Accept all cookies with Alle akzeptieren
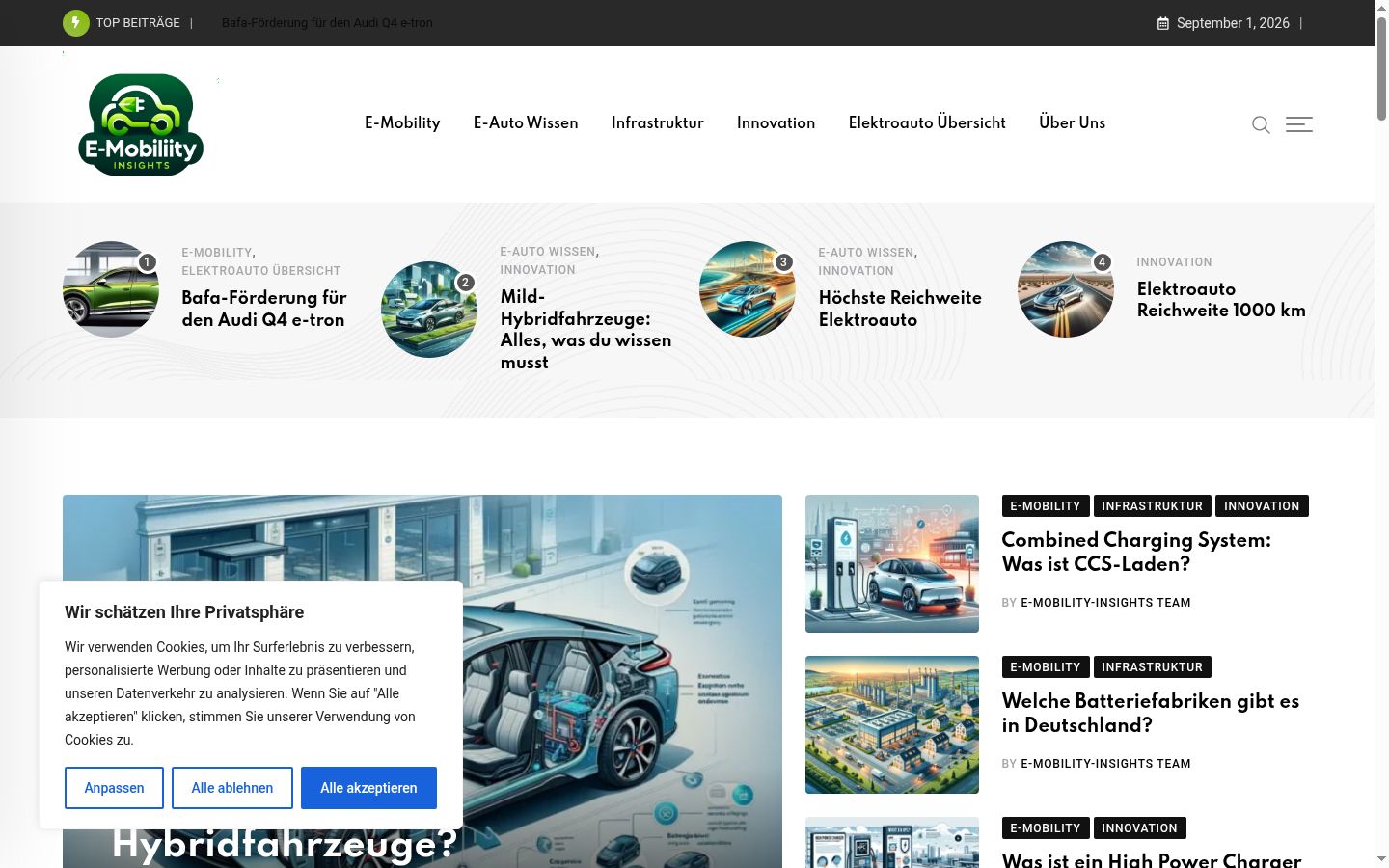 click(368, 788)
